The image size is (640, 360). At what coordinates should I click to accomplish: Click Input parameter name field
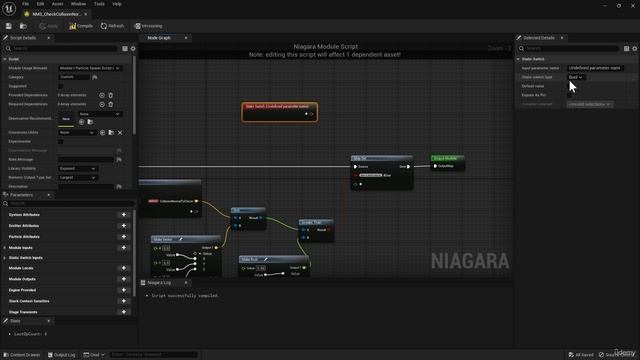pos(595,68)
